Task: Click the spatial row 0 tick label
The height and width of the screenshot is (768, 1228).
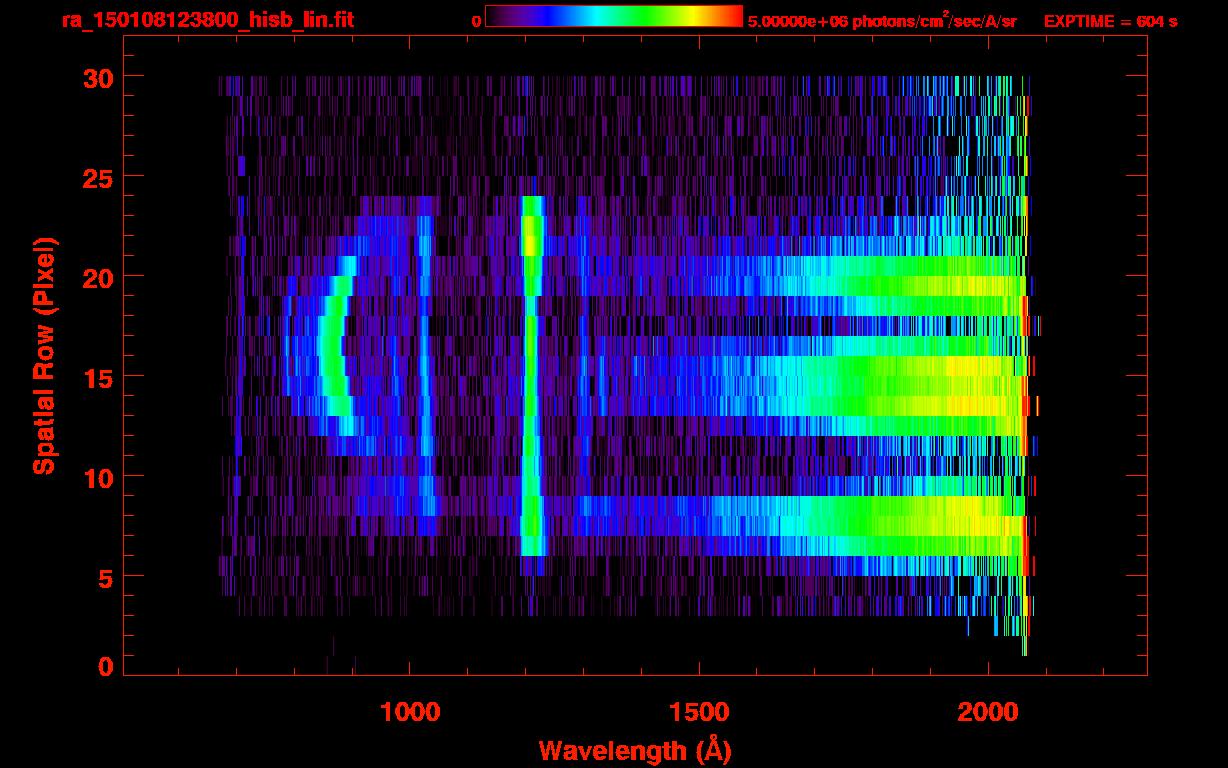Action: tap(105, 667)
